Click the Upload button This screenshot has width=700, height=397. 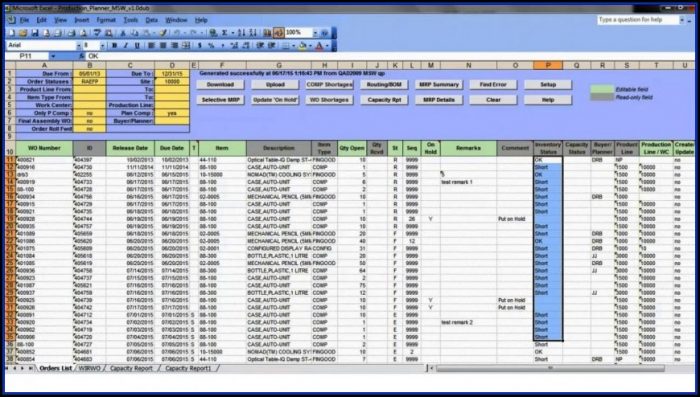[x=275, y=84]
